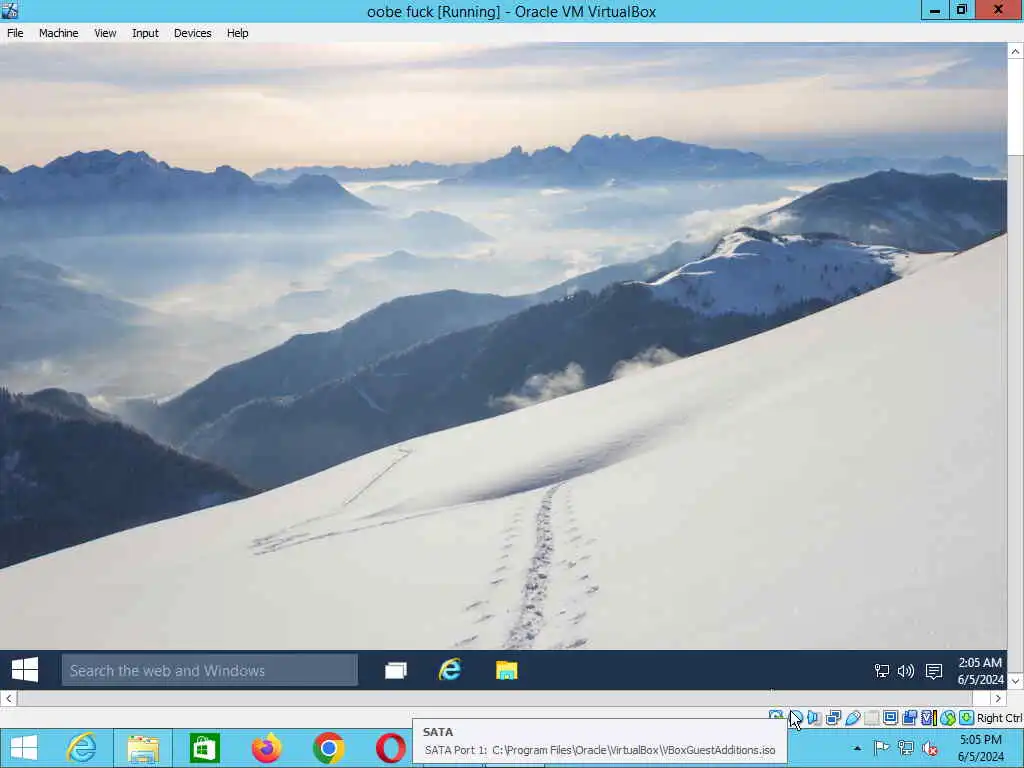Focus the 'Search the web and Windows' box
The image size is (1024, 768).
210,671
